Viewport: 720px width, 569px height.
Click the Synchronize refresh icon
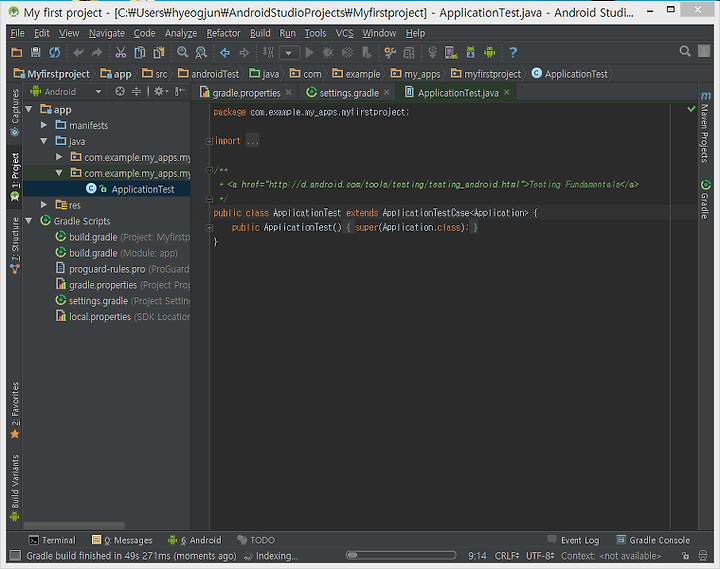(x=55, y=52)
